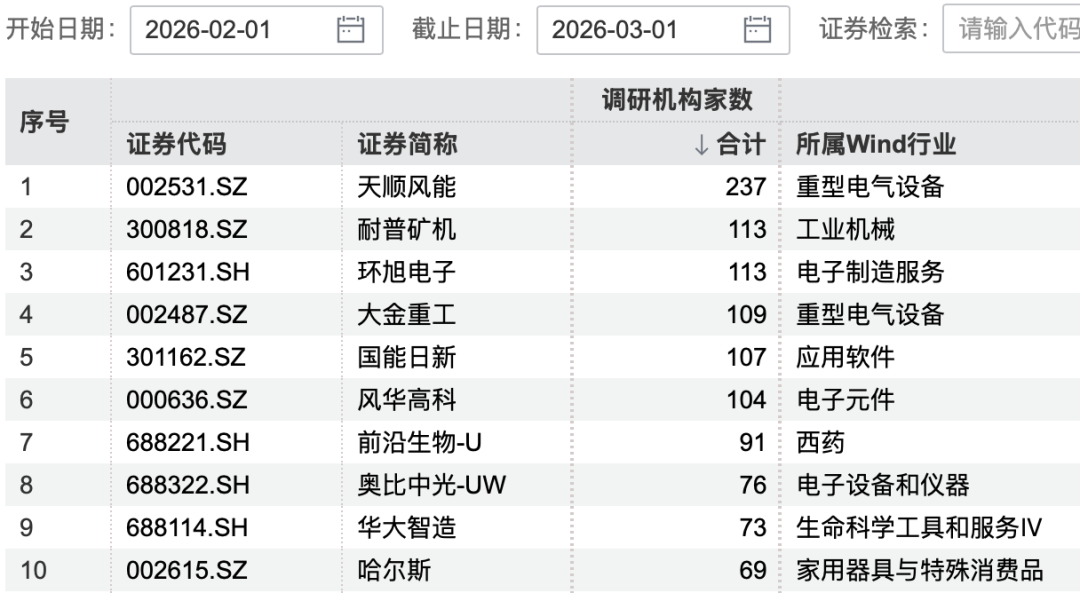Open the end date calendar picker
Image resolution: width=1080 pixels, height=593 pixels.
pyautogui.click(x=757, y=30)
